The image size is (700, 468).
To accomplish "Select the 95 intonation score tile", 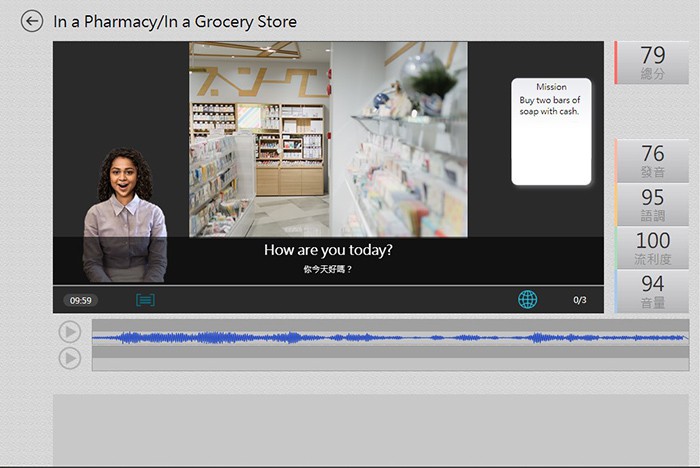I will tap(652, 204).
